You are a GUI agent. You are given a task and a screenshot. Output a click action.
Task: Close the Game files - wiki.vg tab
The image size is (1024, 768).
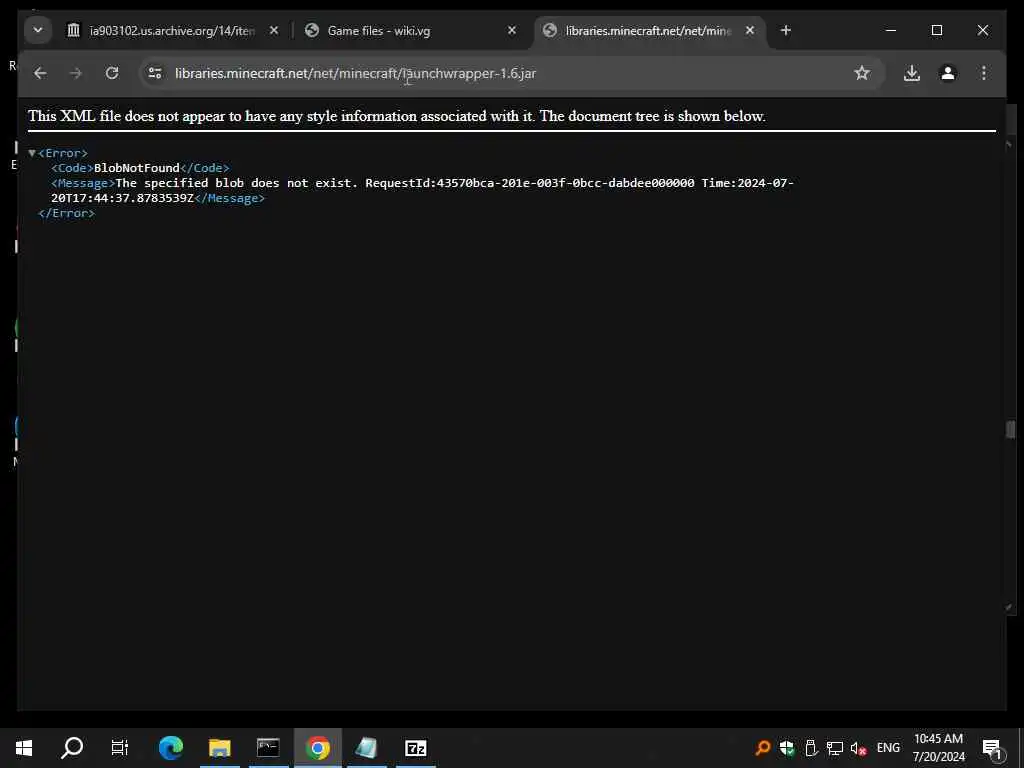click(x=512, y=31)
